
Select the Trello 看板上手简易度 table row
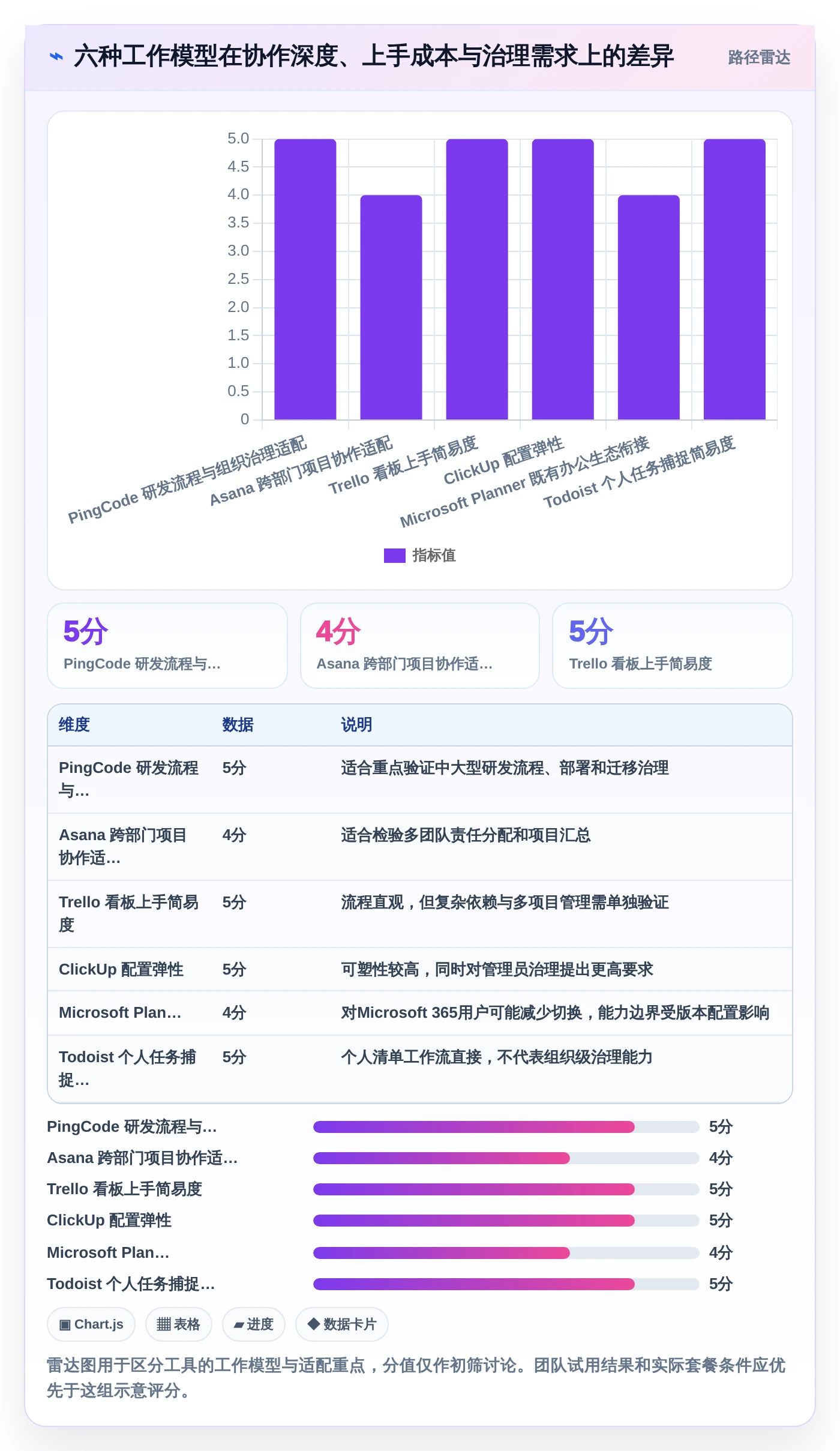click(x=420, y=914)
